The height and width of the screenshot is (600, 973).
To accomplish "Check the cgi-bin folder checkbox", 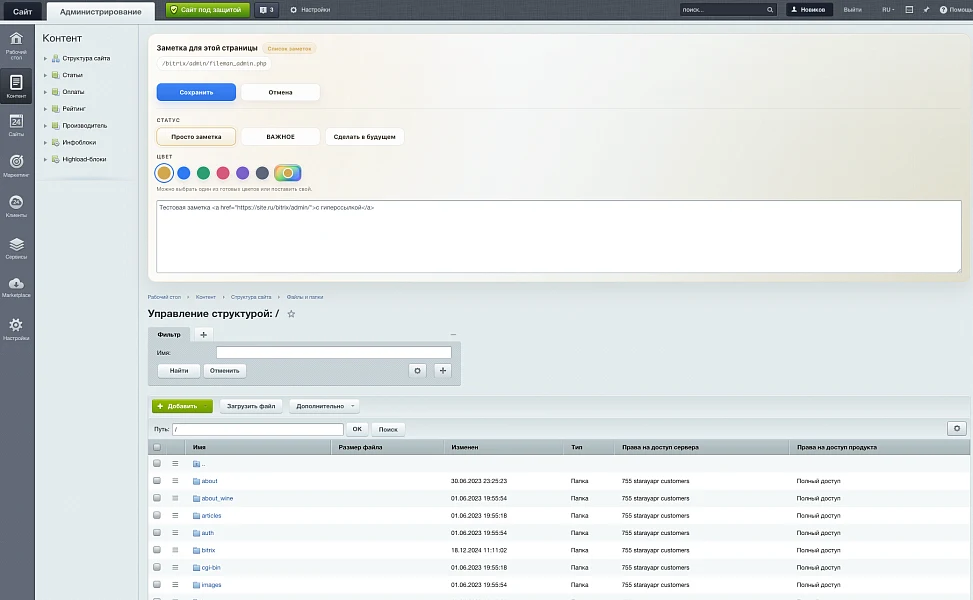I will 157,567.
